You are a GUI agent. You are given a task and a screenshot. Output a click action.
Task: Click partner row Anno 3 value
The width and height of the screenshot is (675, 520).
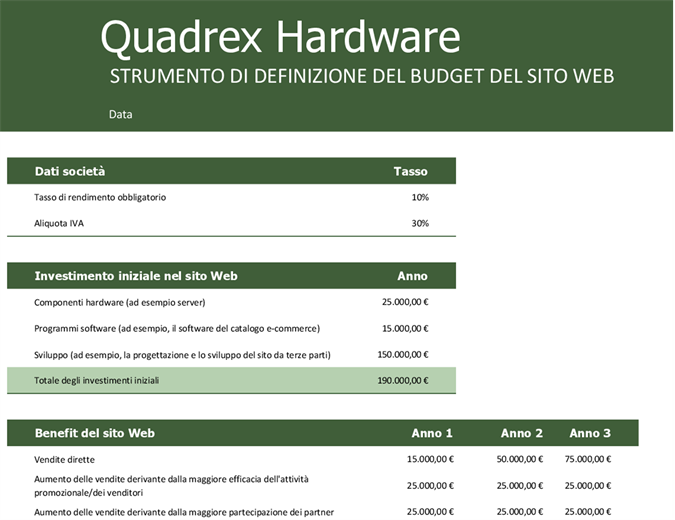coord(588,512)
